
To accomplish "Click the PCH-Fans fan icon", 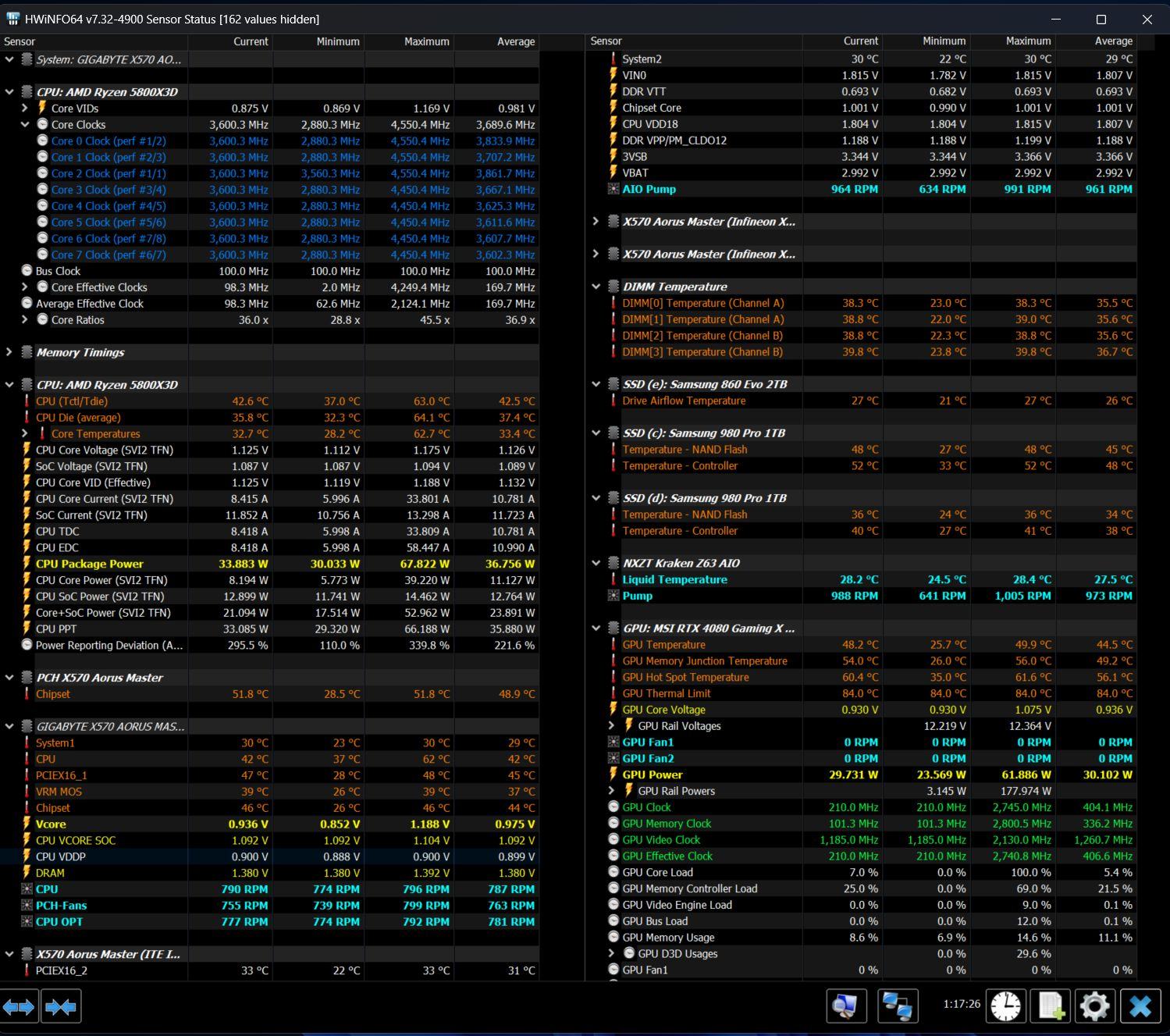I will pyautogui.click(x=27, y=905).
